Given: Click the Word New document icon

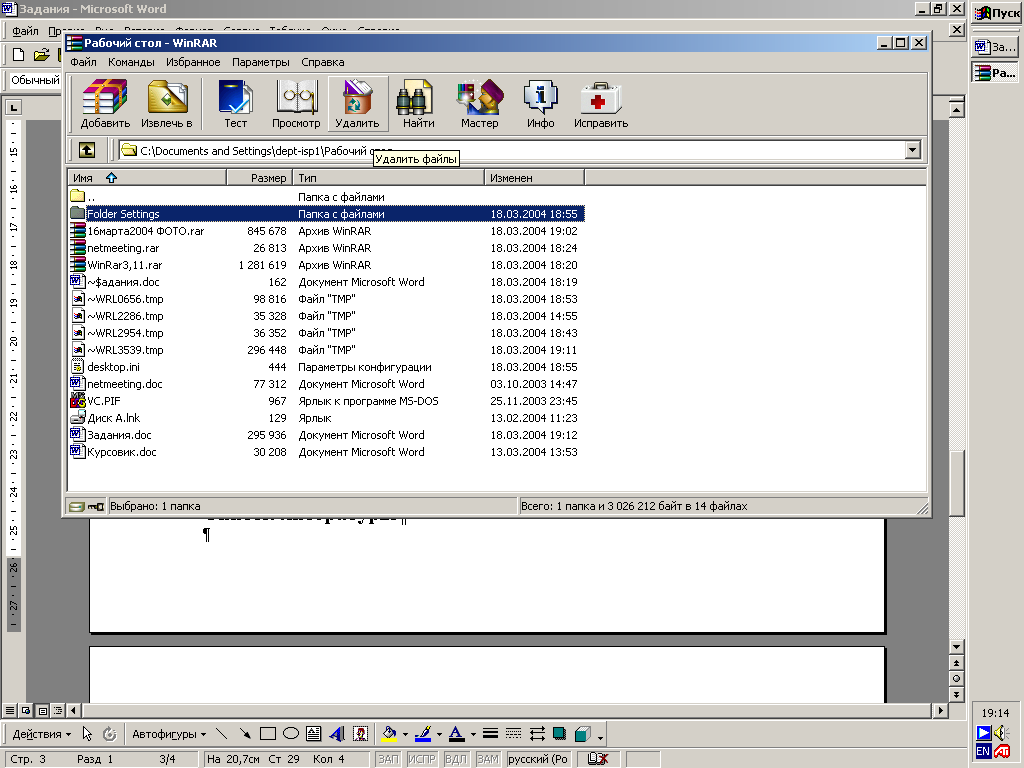Looking at the screenshot, I should (x=18, y=55).
